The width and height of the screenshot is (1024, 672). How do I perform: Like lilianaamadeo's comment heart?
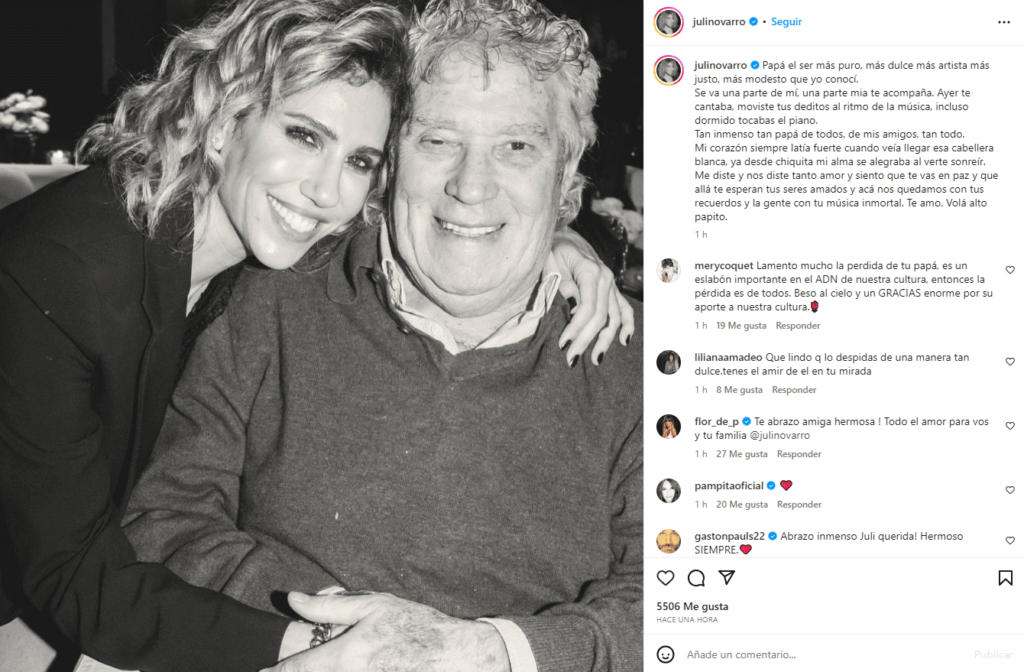[1010, 361]
